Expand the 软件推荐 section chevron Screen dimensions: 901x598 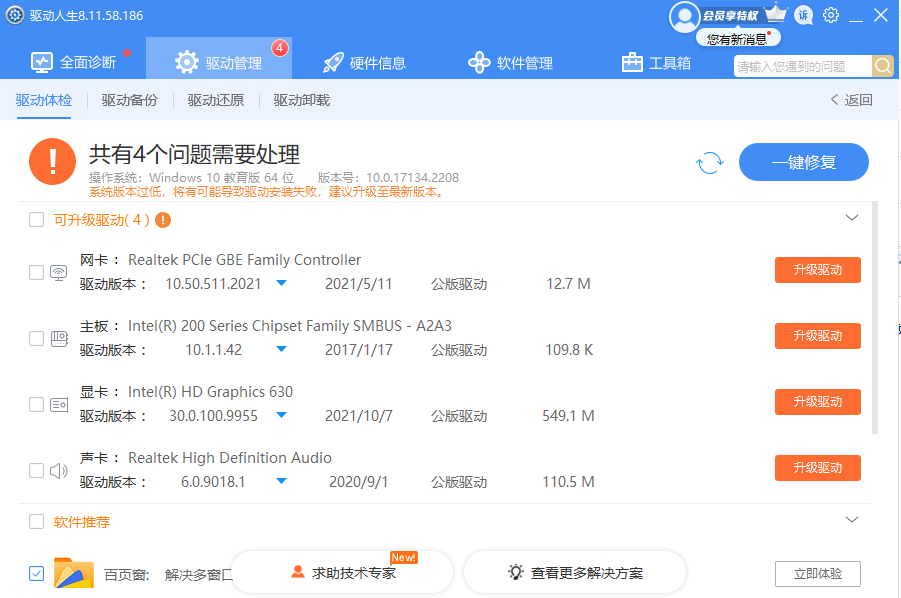pos(852,519)
